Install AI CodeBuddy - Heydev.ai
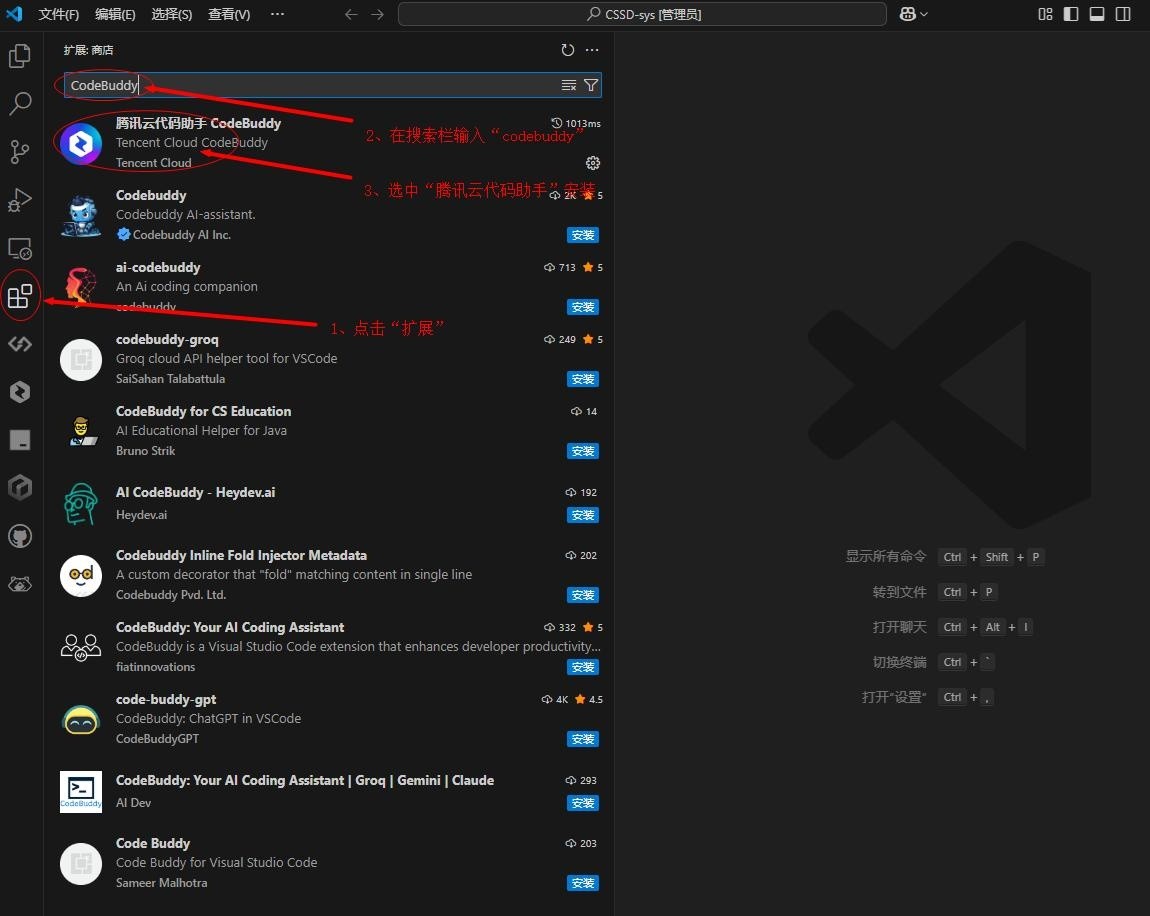 pos(583,515)
